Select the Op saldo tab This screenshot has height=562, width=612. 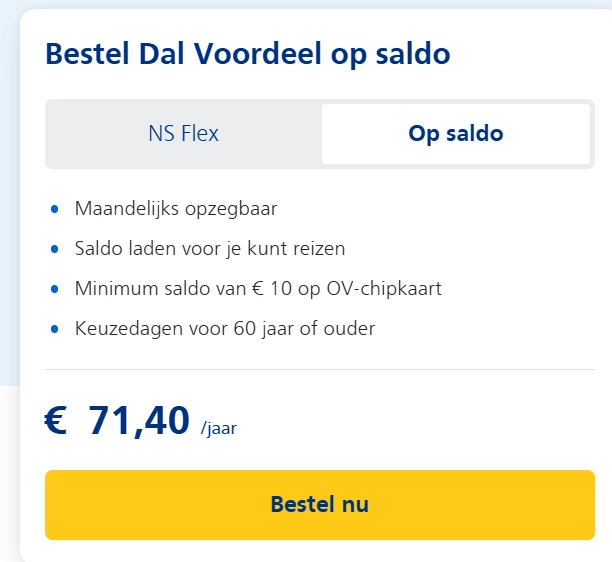tap(455, 133)
